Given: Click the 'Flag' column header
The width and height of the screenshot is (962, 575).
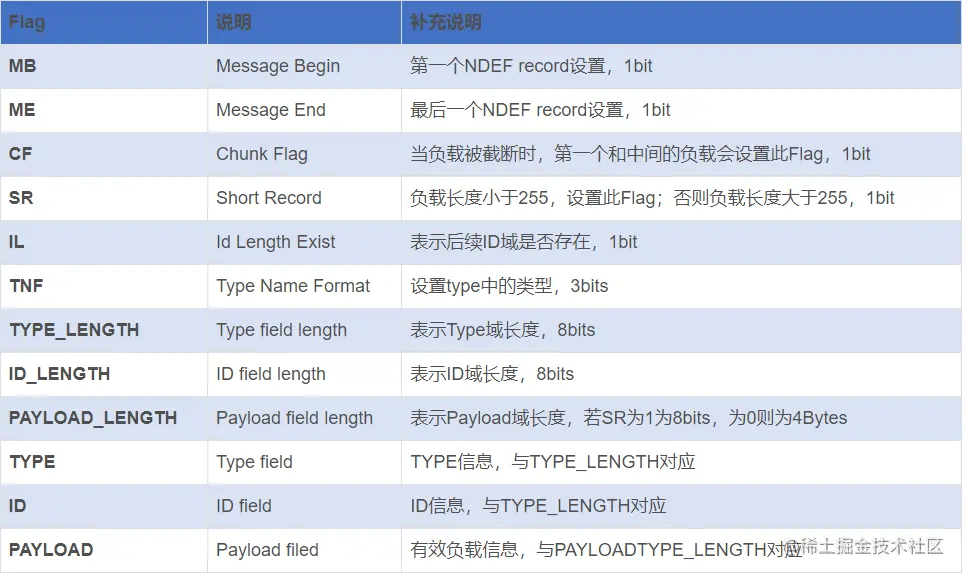Looking at the screenshot, I should pos(104,22).
